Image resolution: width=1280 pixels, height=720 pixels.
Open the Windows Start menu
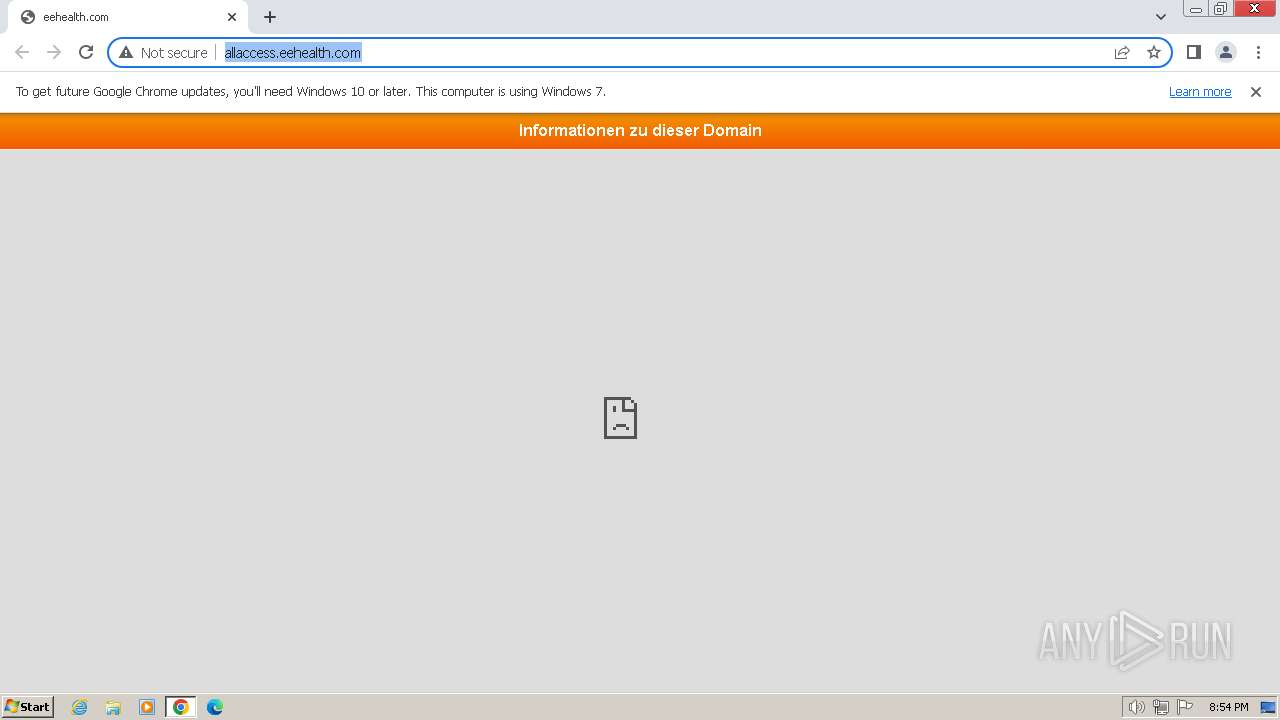click(28, 706)
